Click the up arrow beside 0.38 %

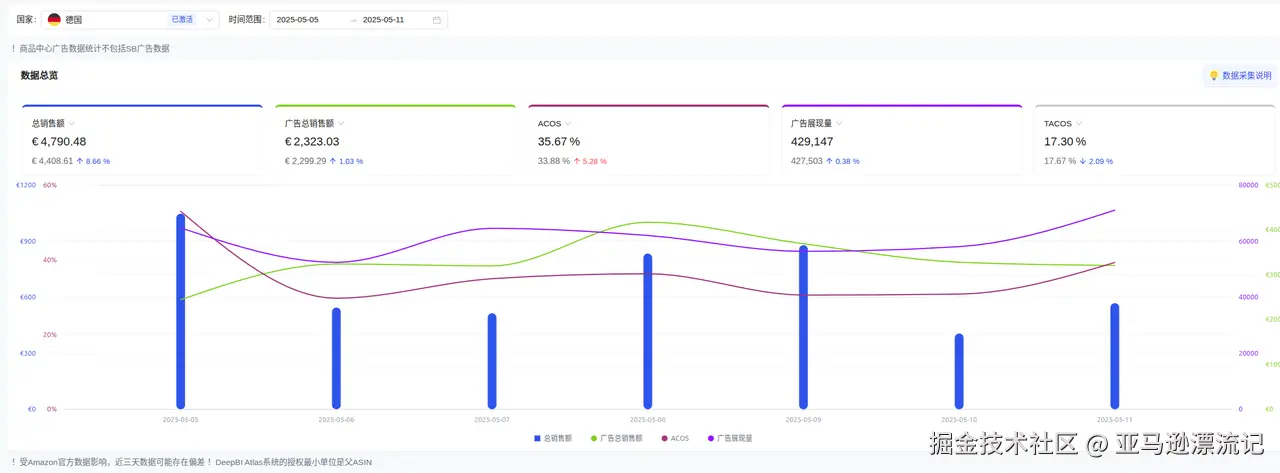tap(829, 161)
